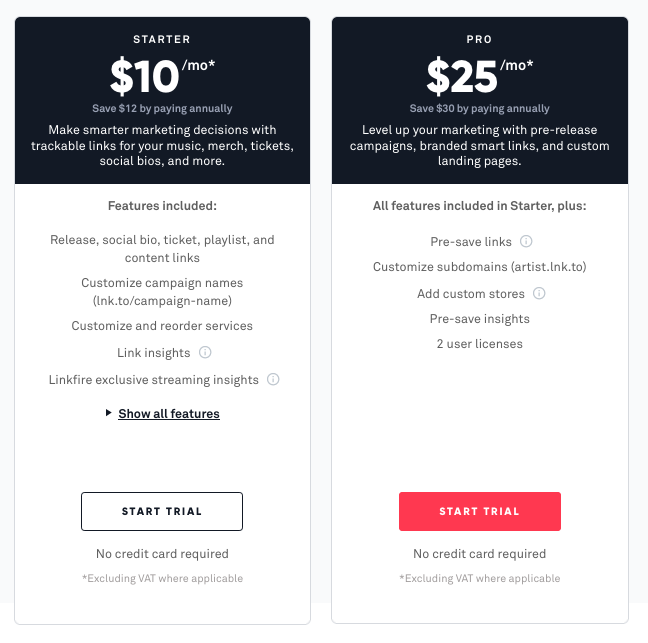
Task: Open the Show all features link
Action: tap(169, 414)
